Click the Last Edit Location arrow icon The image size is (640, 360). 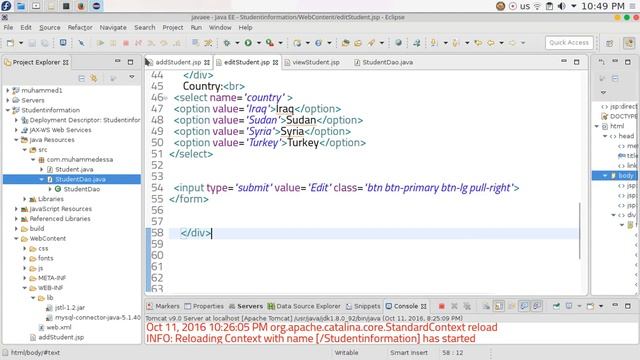(478, 43)
